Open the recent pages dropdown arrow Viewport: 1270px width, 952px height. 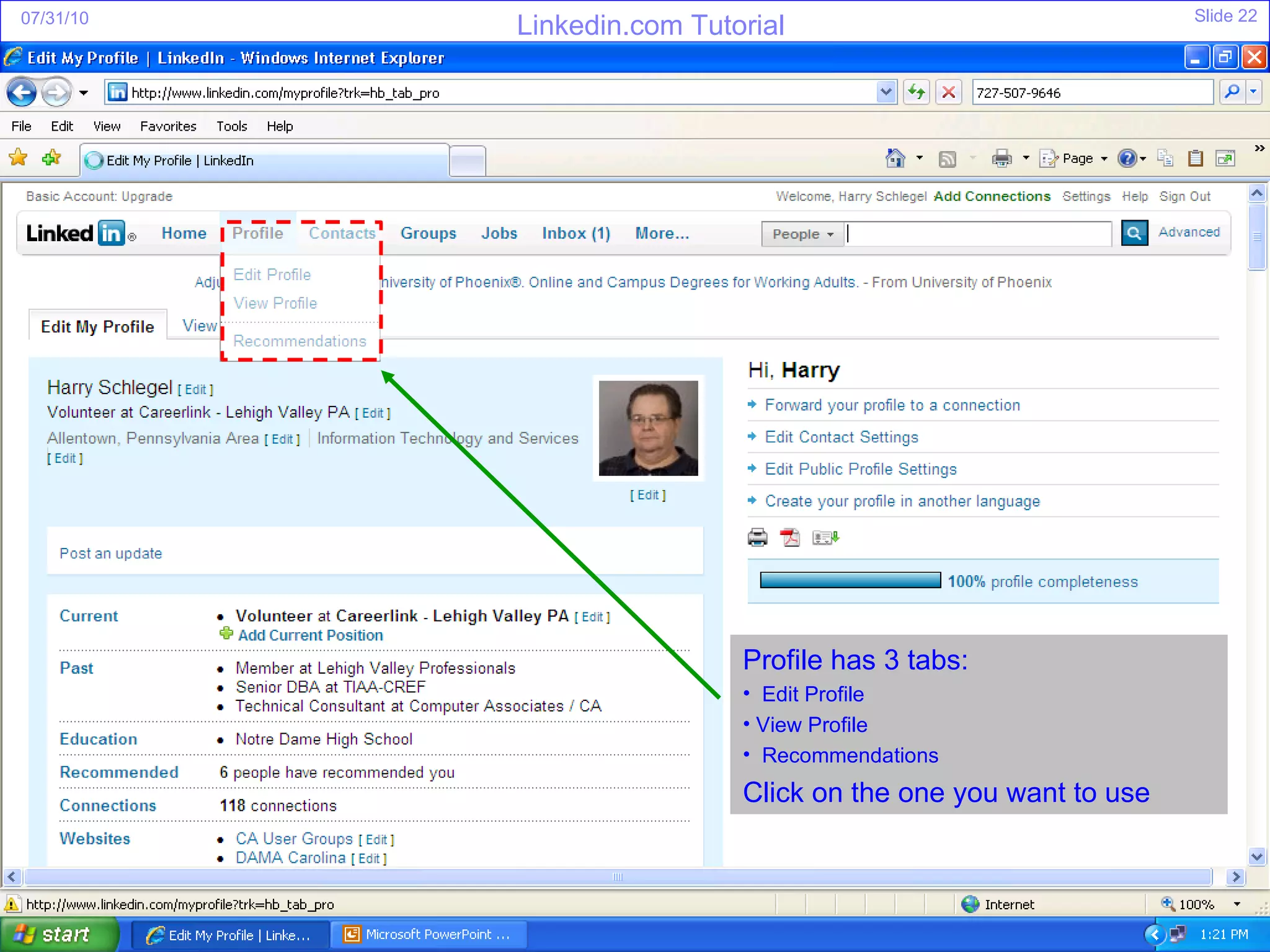pyautogui.click(x=83, y=93)
